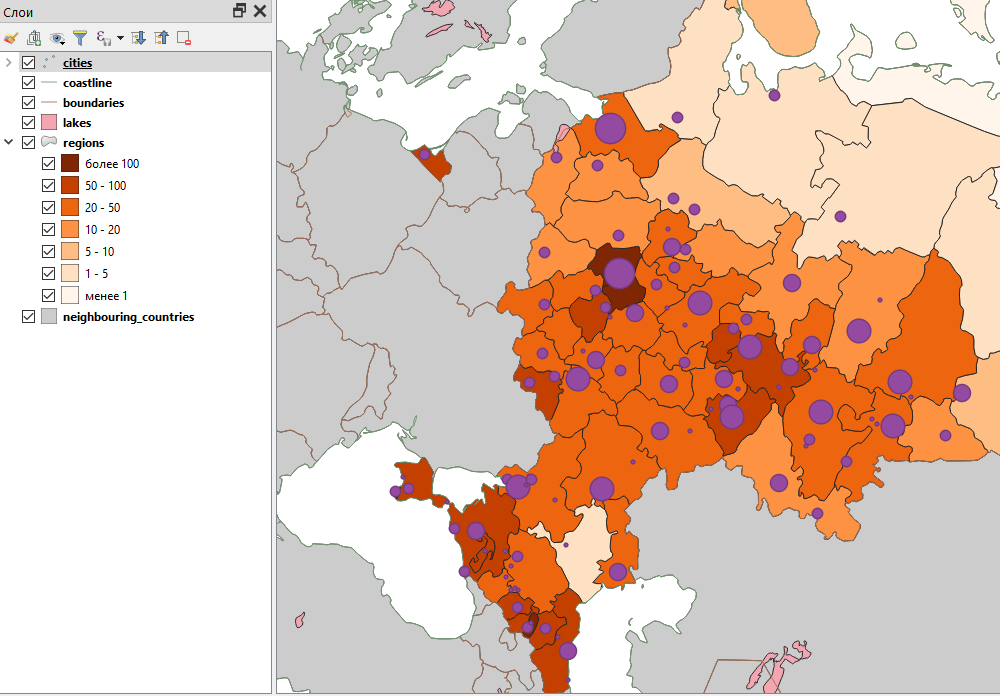Uncheck the lakes layer checkbox
Viewport: 1000px width, 696px height.
coord(28,123)
